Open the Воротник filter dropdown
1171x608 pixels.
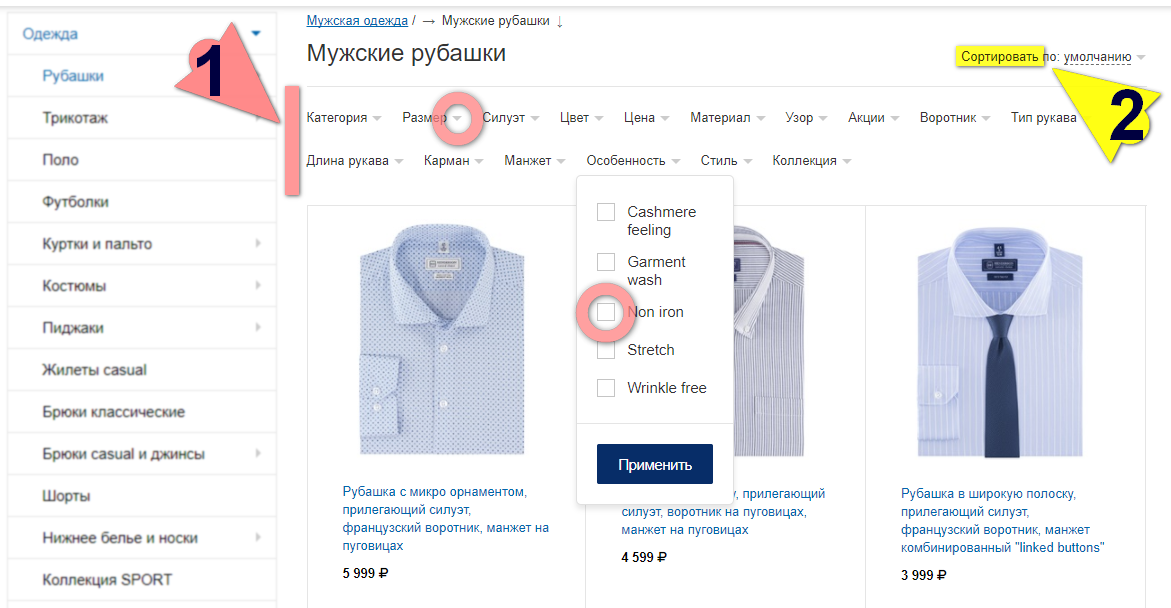955,118
